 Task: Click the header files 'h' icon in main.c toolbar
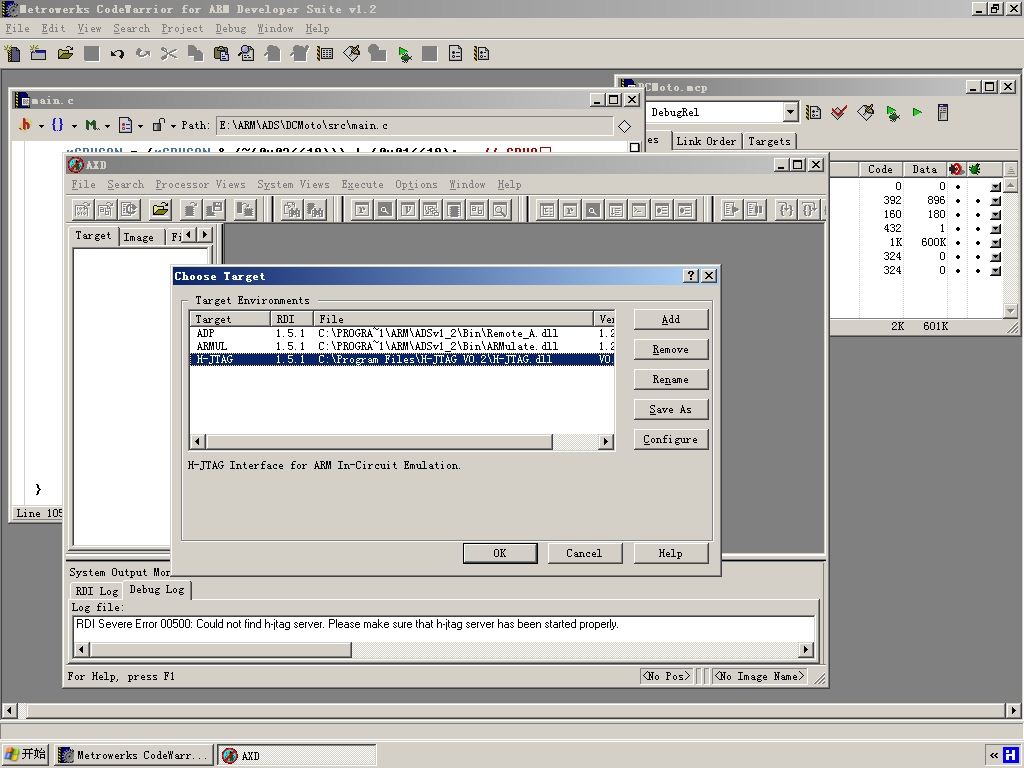(25, 125)
